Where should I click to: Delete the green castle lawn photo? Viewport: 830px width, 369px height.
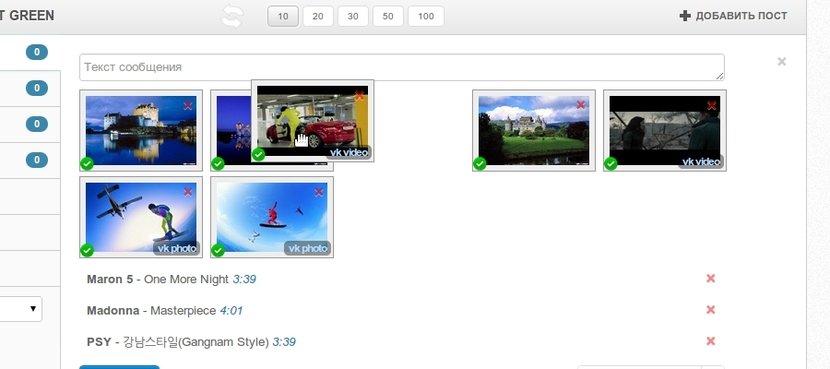pyautogui.click(x=581, y=105)
